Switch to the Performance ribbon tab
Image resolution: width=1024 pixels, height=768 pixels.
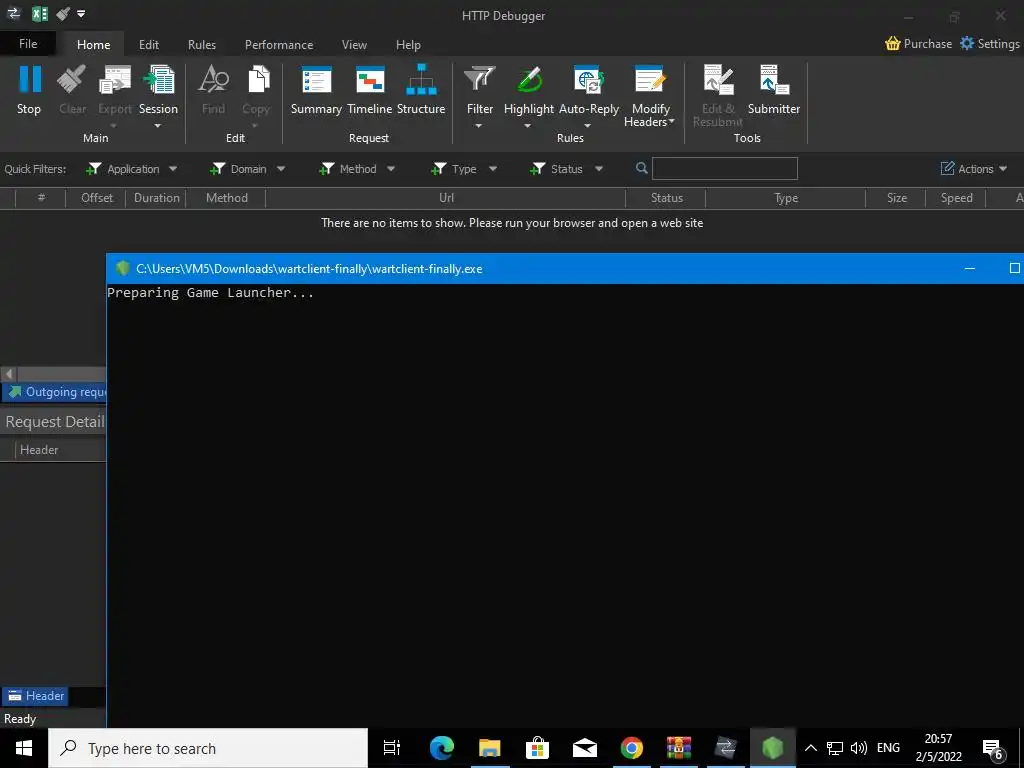[279, 44]
